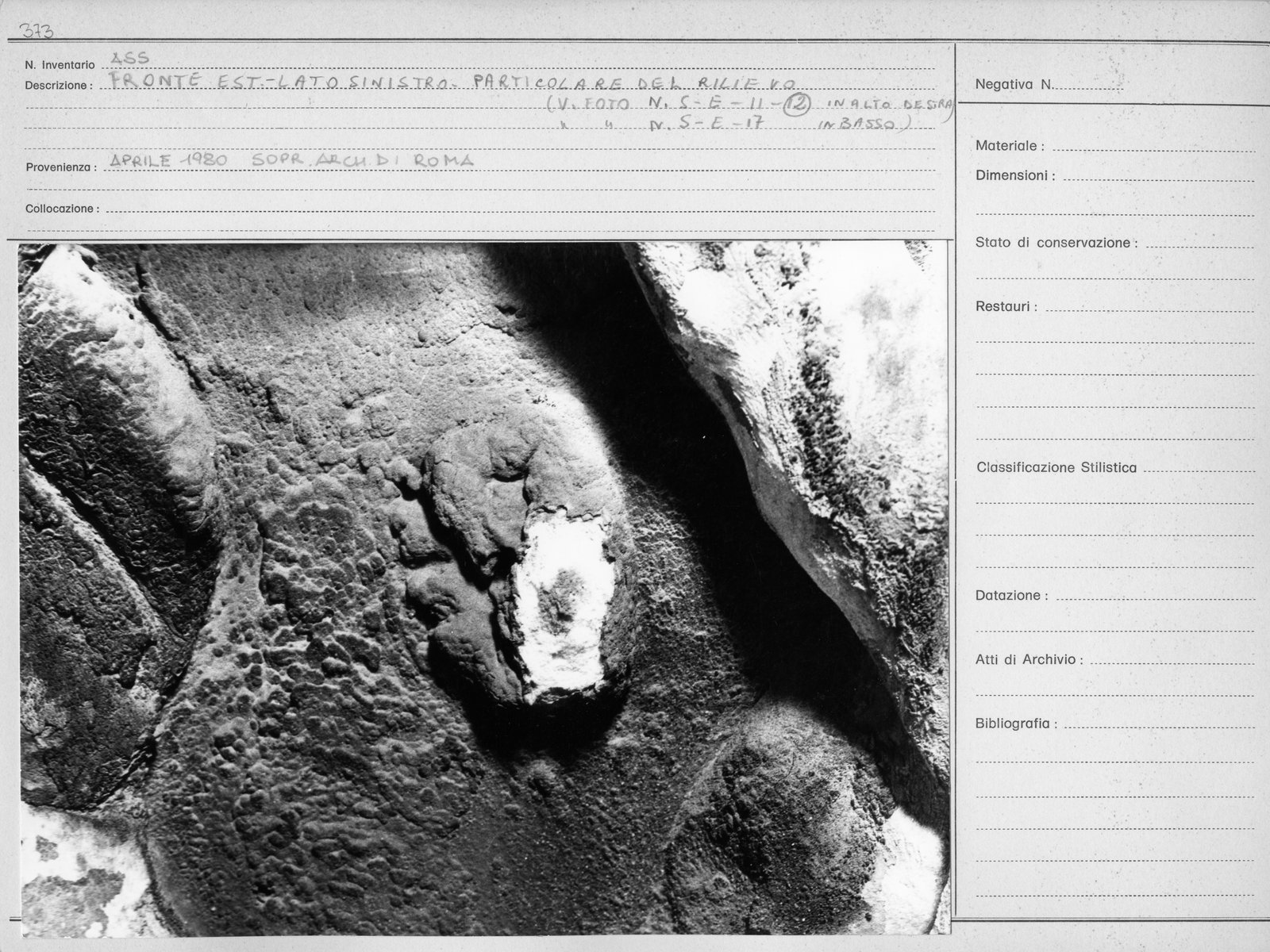The height and width of the screenshot is (952, 1270).
Task: Click the 'Classificazione Stilistica' label
Action: click(1056, 468)
